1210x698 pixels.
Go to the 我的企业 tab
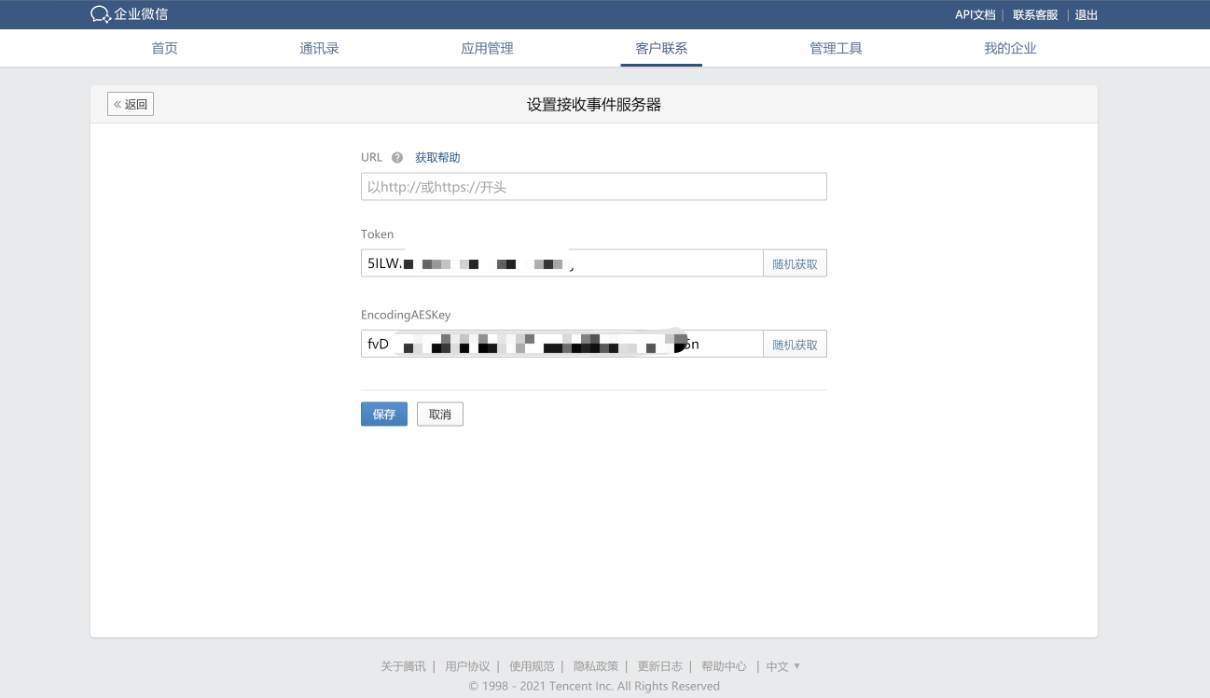pos(1010,48)
